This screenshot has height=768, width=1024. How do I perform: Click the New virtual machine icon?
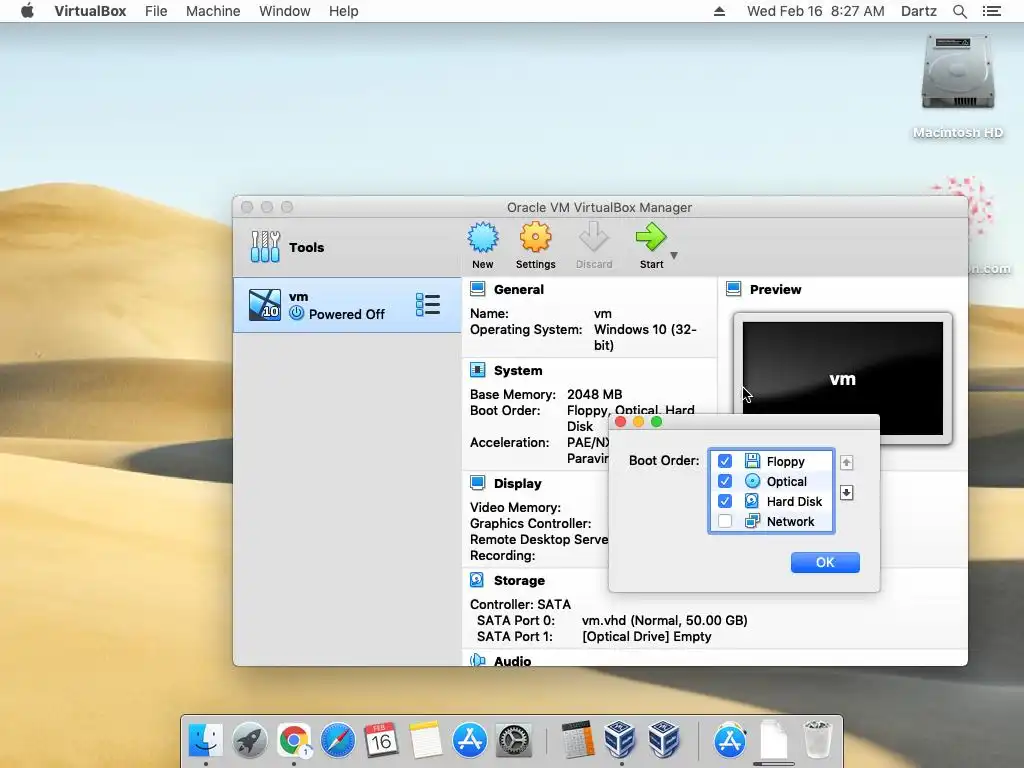[x=483, y=238]
